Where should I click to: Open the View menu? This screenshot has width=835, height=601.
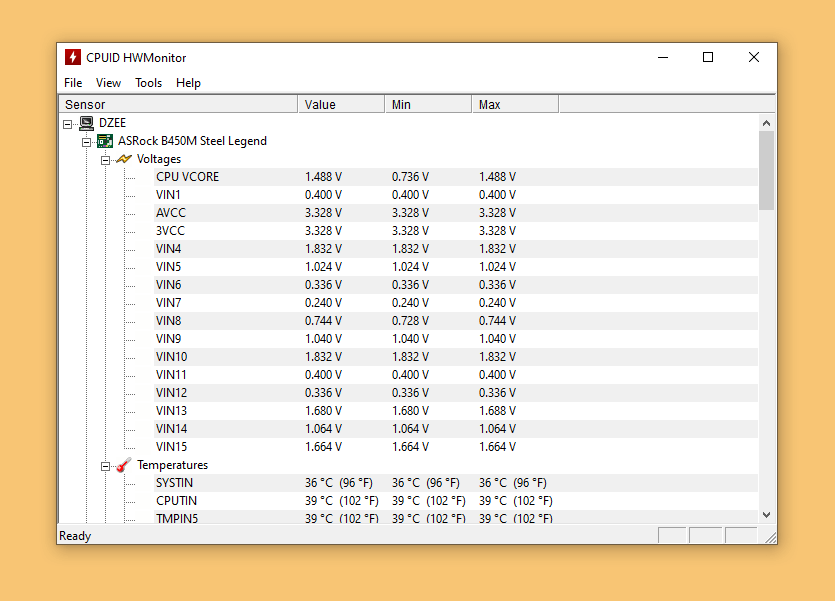pos(108,83)
